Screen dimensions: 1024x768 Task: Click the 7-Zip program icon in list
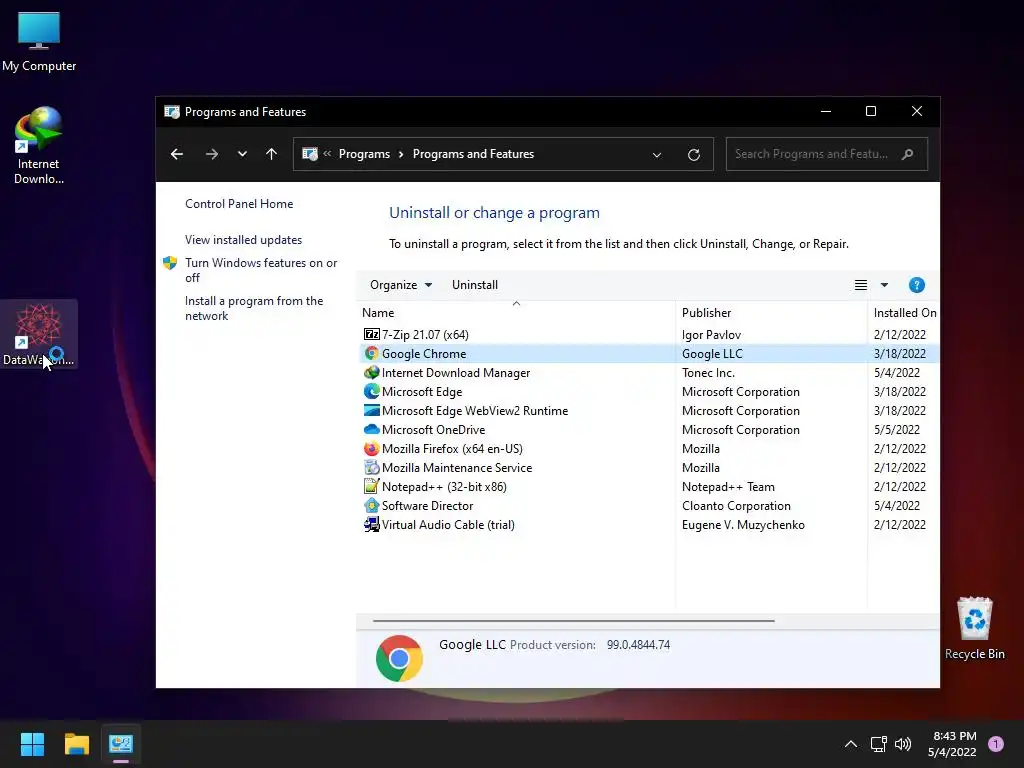pos(372,334)
